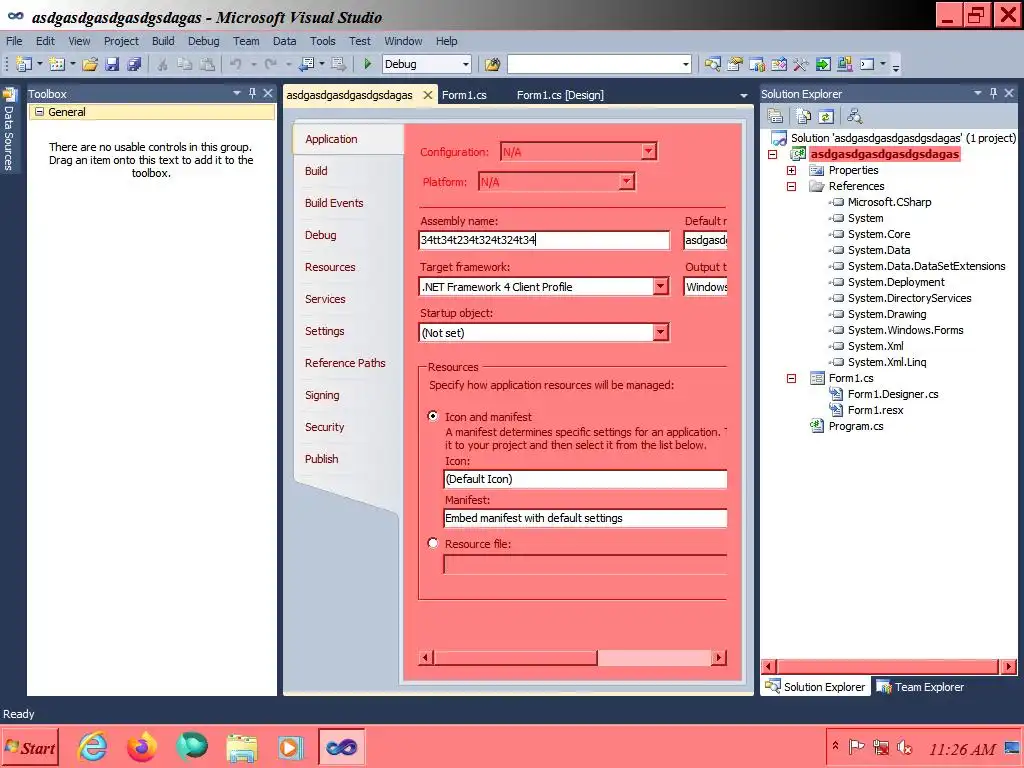This screenshot has width=1024, height=768.
Task: Pin the Toolbox panel with auto-hide
Action: (252, 93)
